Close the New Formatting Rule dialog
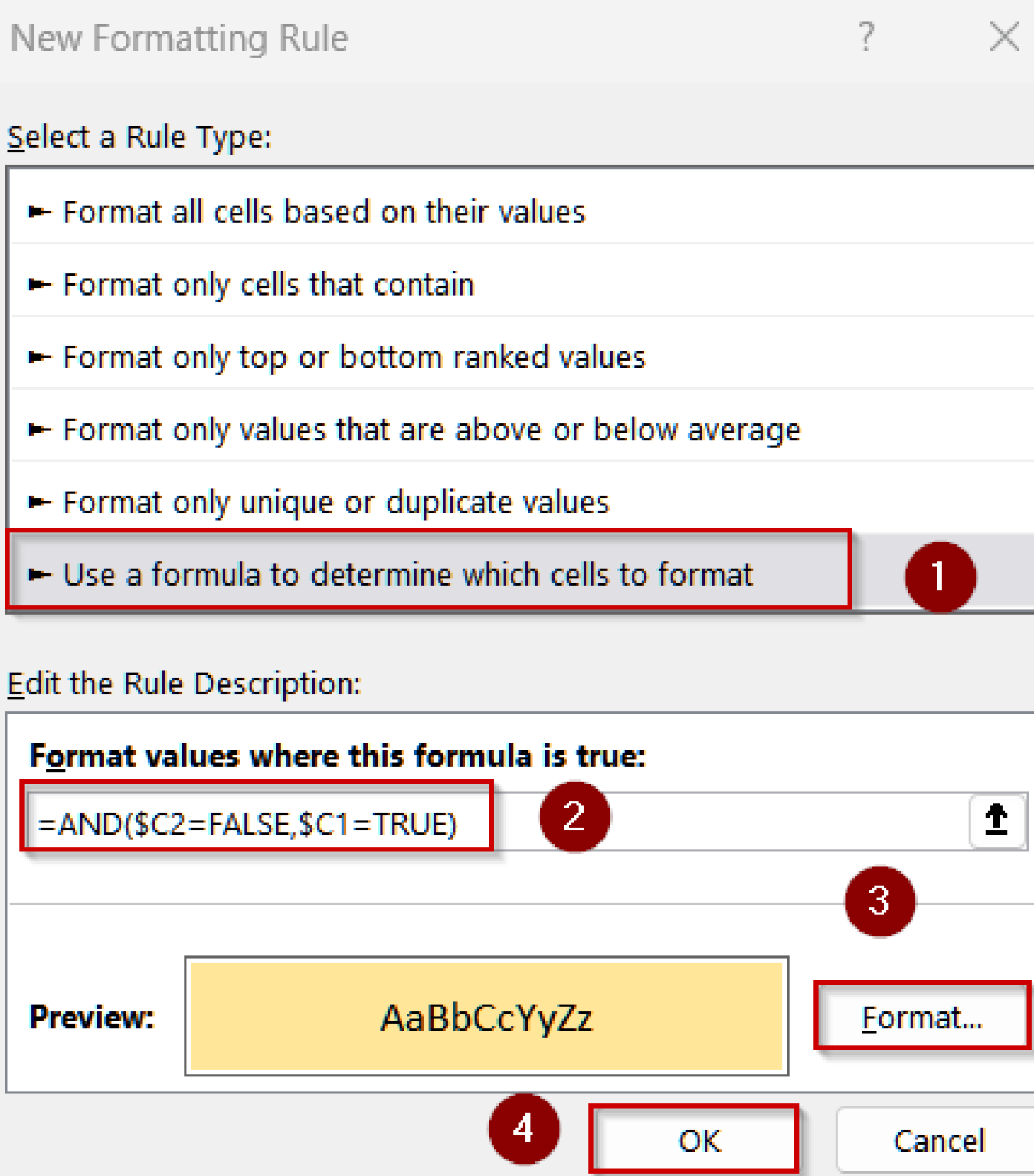The image size is (1034, 1176). point(1003,37)
